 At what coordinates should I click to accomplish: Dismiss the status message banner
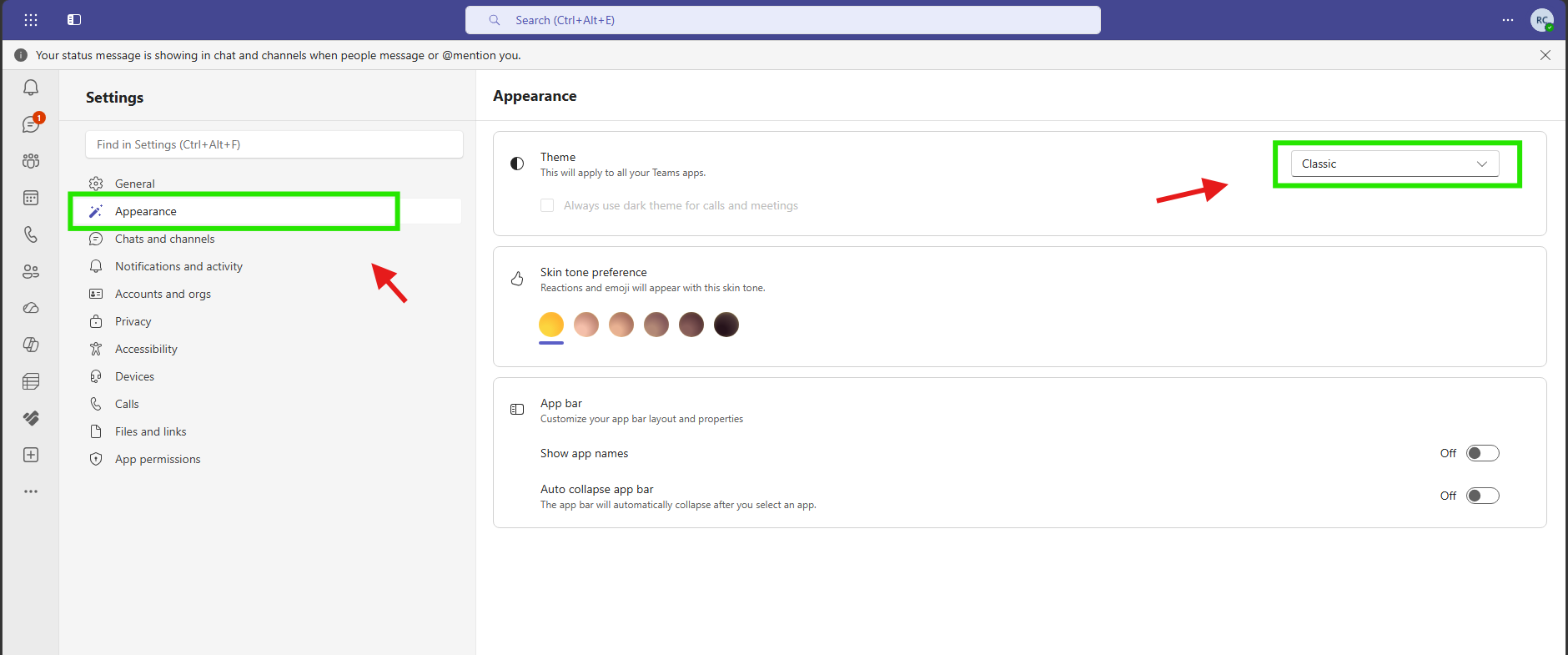tap(1545, 55)
